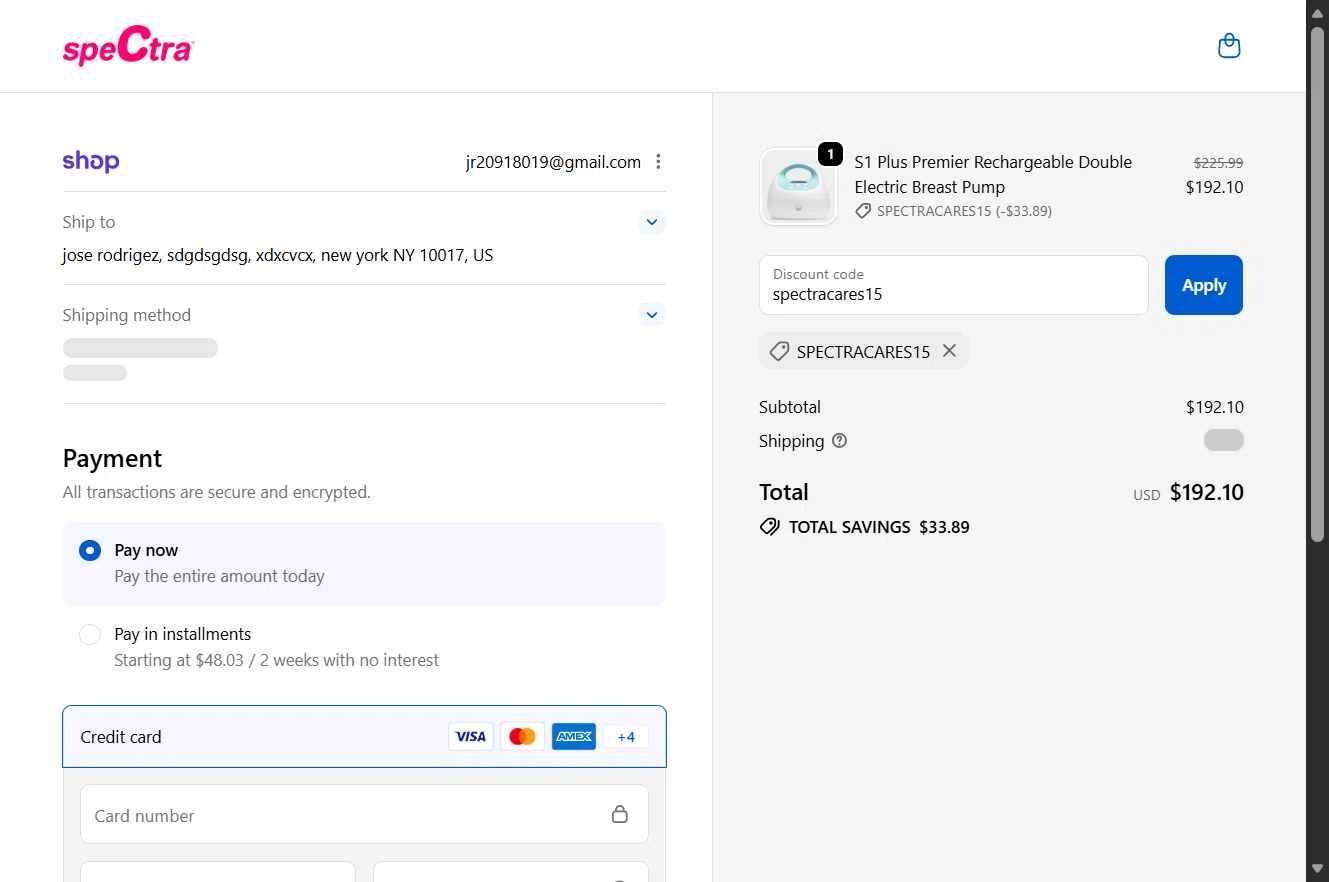The height and width of the screenshot is (882, 1329).
Task: Click the Spectra logo
Action: [x=128, y=46]
